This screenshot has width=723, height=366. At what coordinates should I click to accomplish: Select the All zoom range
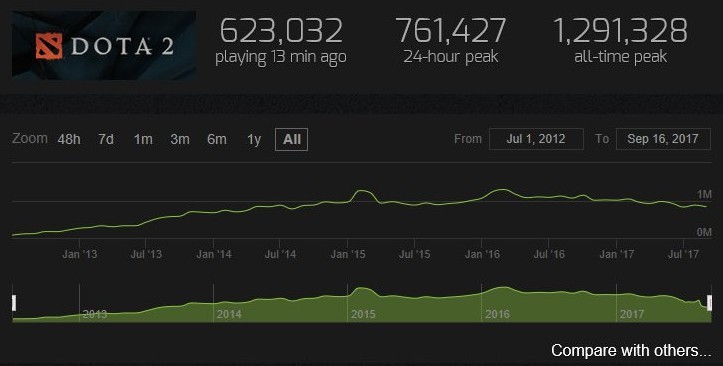pyautogui.click(x=291, y=139)
